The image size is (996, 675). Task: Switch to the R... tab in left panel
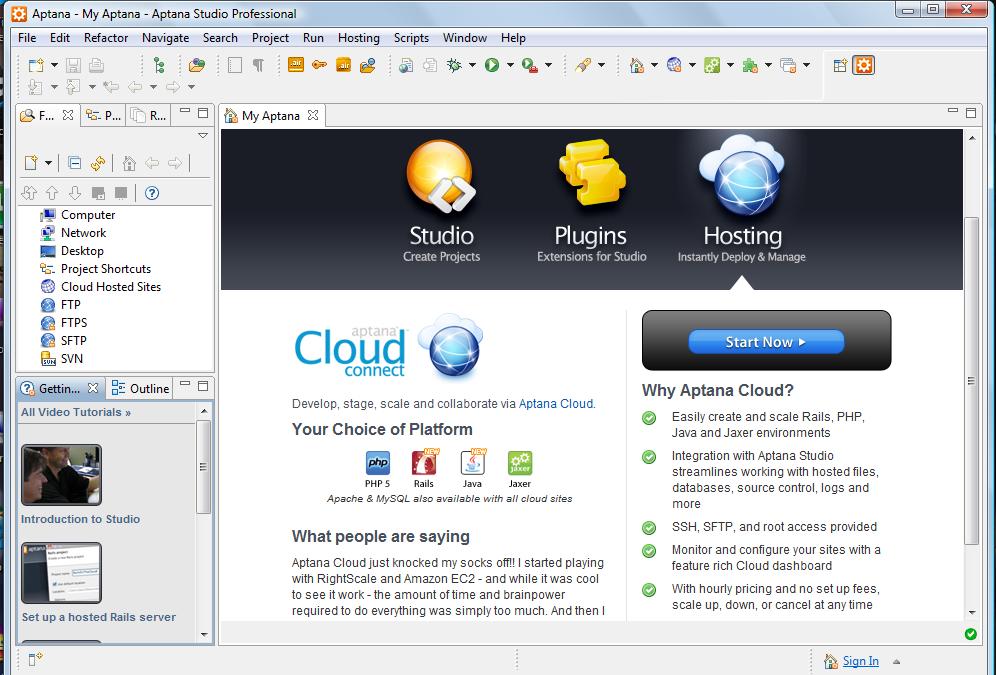coord(149,116)
